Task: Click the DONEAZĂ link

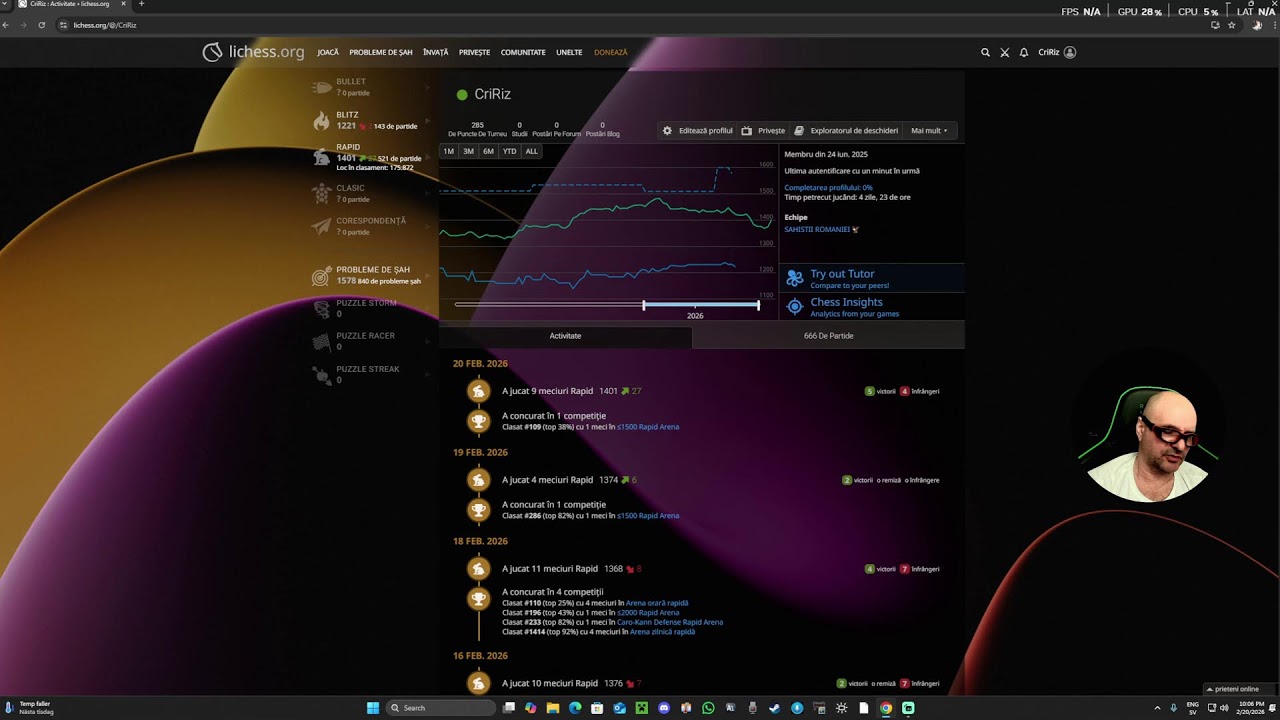Action: click(x=611, y=52)
